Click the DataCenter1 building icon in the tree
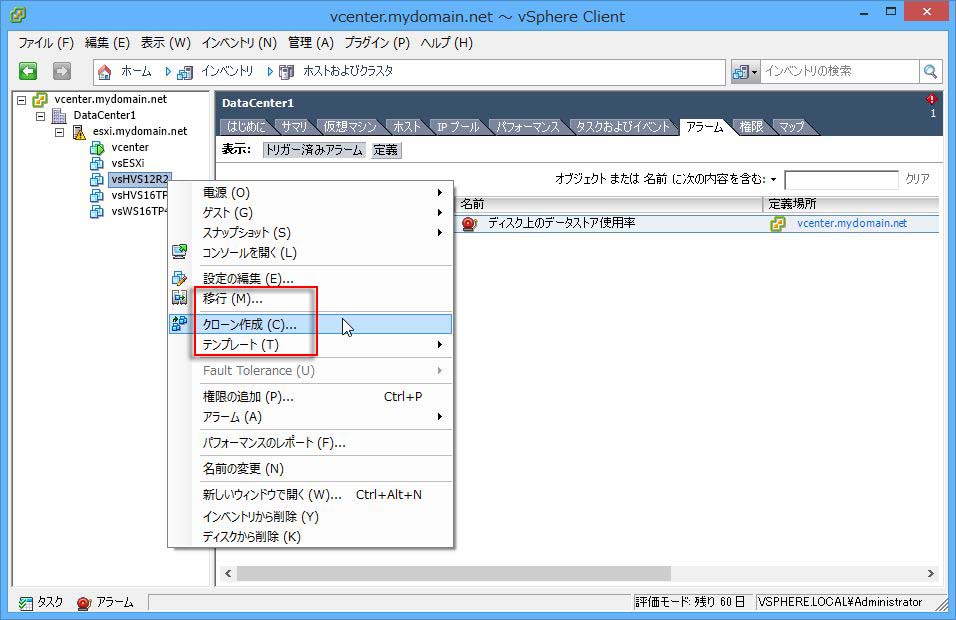This screenshot has width=956, height=620. pyautogui.click(x=59, y=115)
